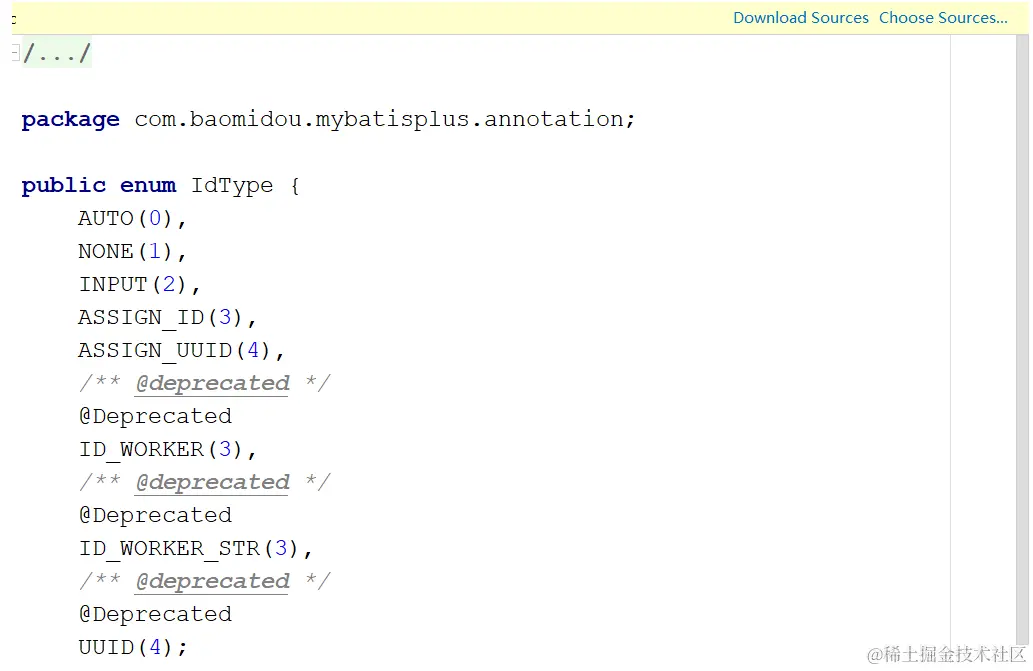
Task: Click the ASSIGN_ID enum constant
Action: pos(141,317)
